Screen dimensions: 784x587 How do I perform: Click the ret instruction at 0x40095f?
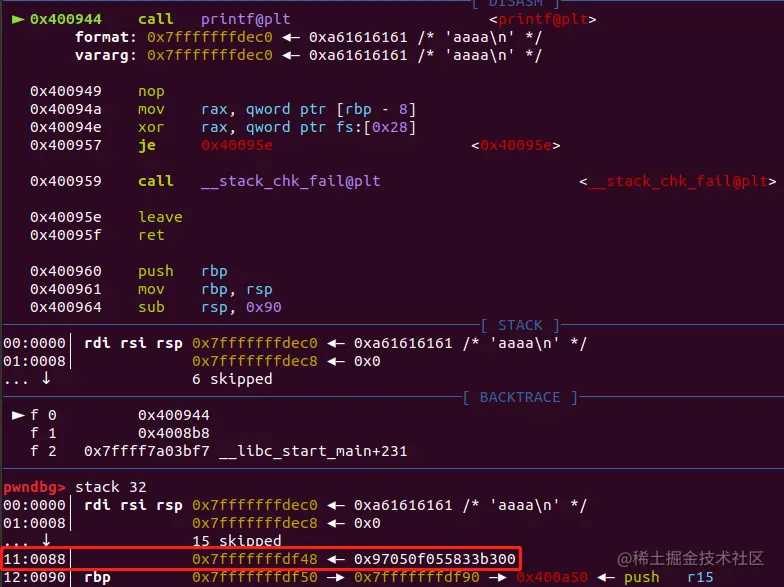coord(151,235)
